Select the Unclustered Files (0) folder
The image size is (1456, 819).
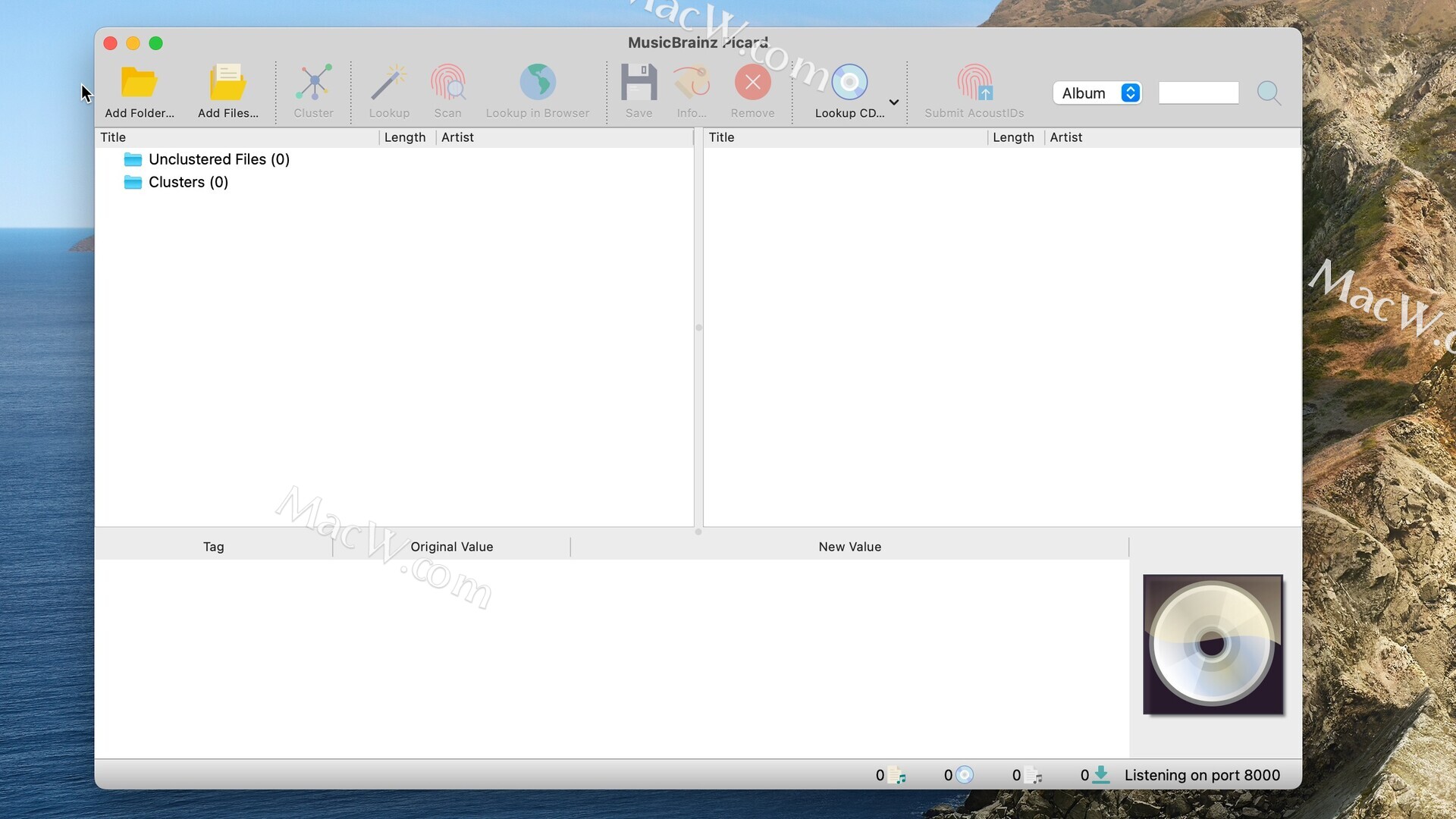point(219,159)
